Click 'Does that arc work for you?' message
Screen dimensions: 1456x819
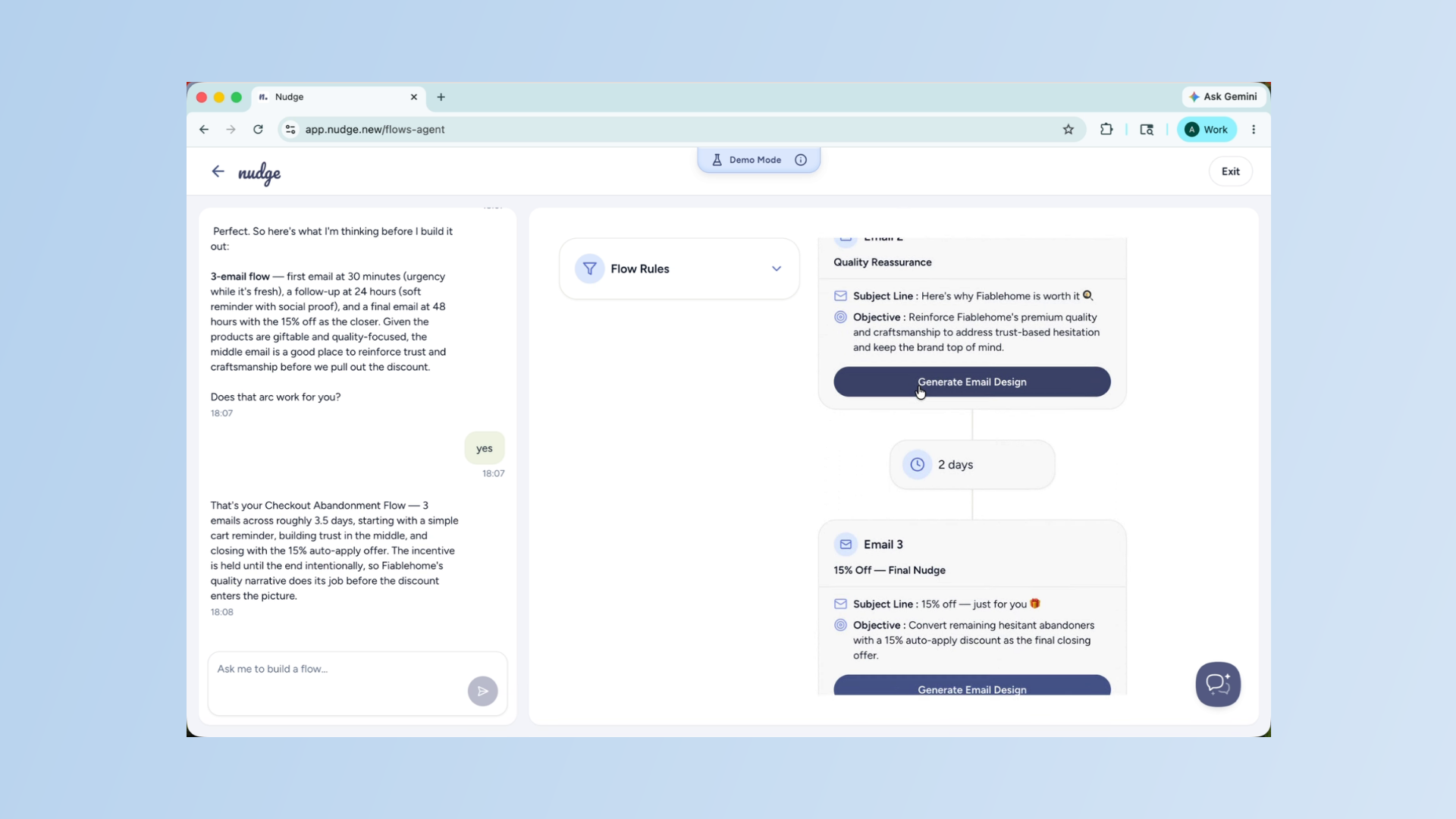(x=276, y=397)
